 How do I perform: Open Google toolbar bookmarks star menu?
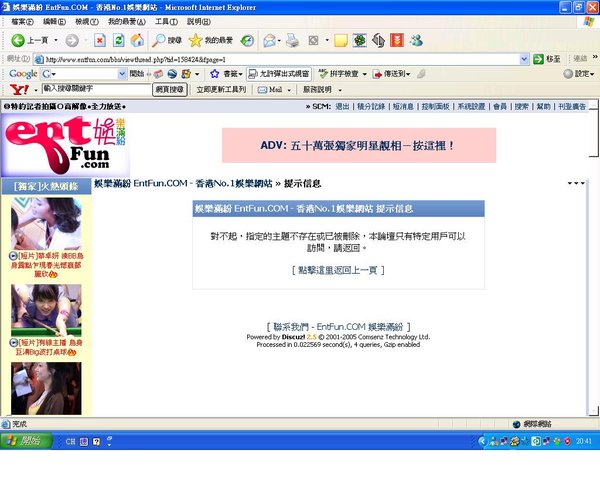226,73
